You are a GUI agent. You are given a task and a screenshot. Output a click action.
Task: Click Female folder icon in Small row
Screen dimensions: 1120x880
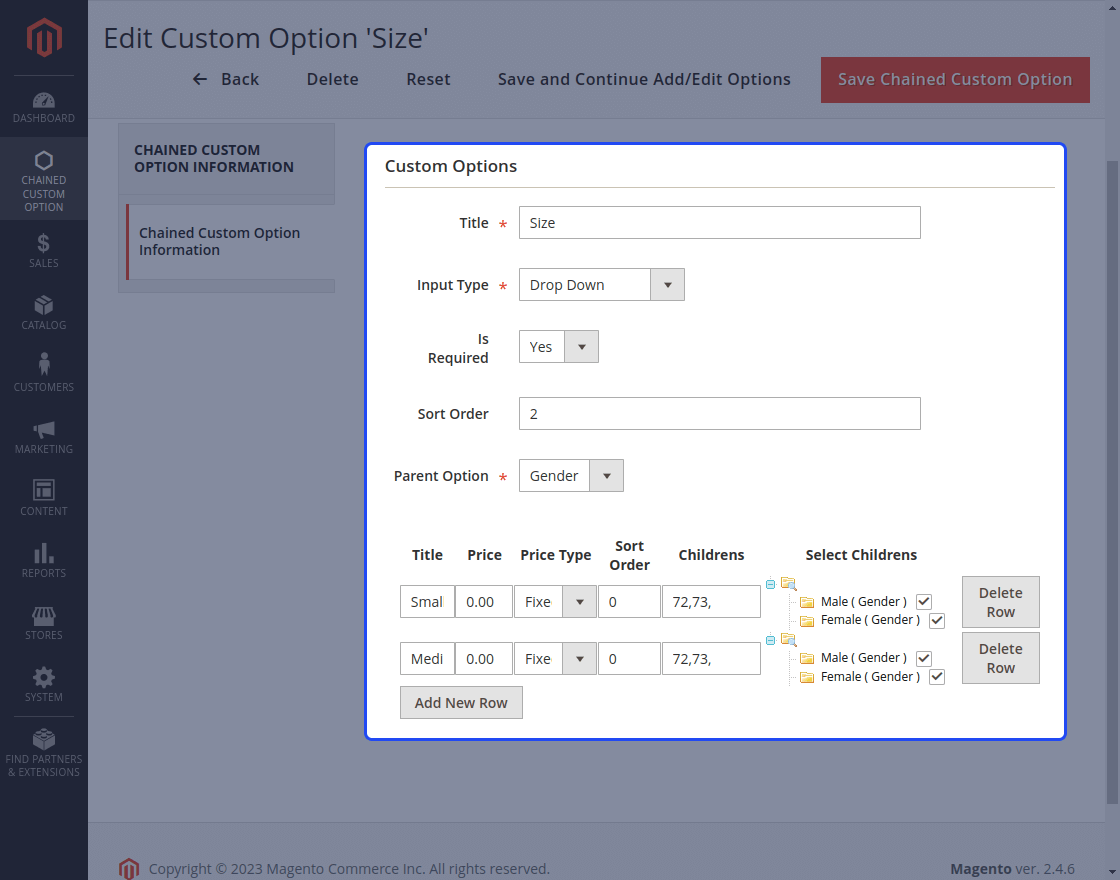pos(807,621)
